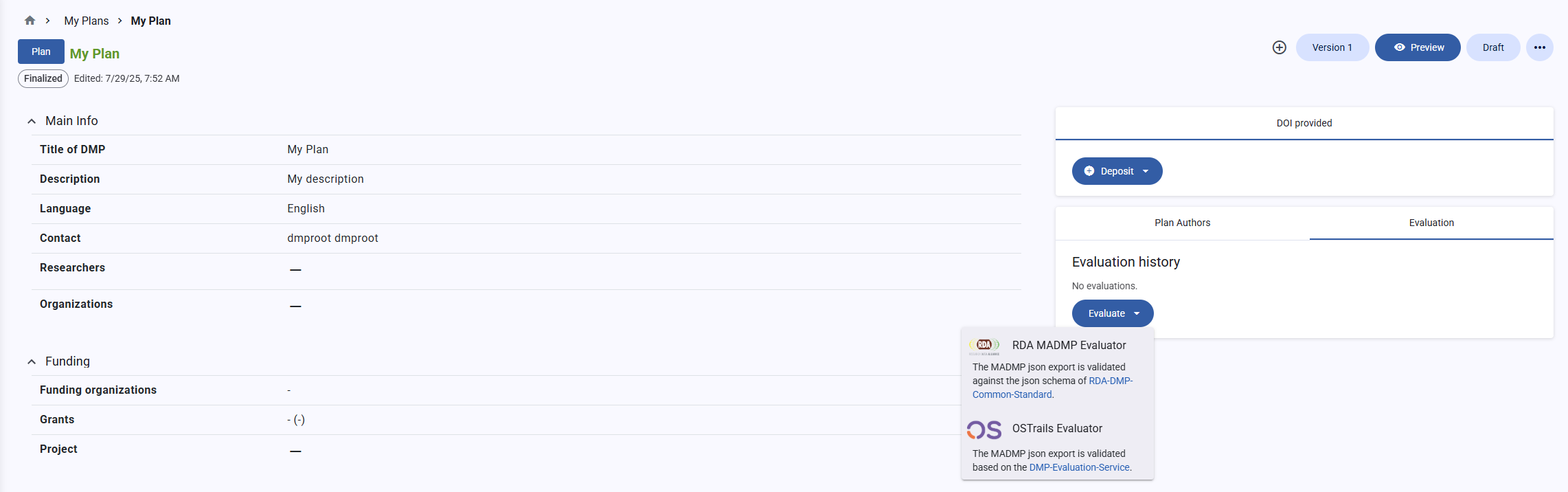Click the plus icon on Deposit button
The height and width of the screenshot is (492, 1568).
1089,171
